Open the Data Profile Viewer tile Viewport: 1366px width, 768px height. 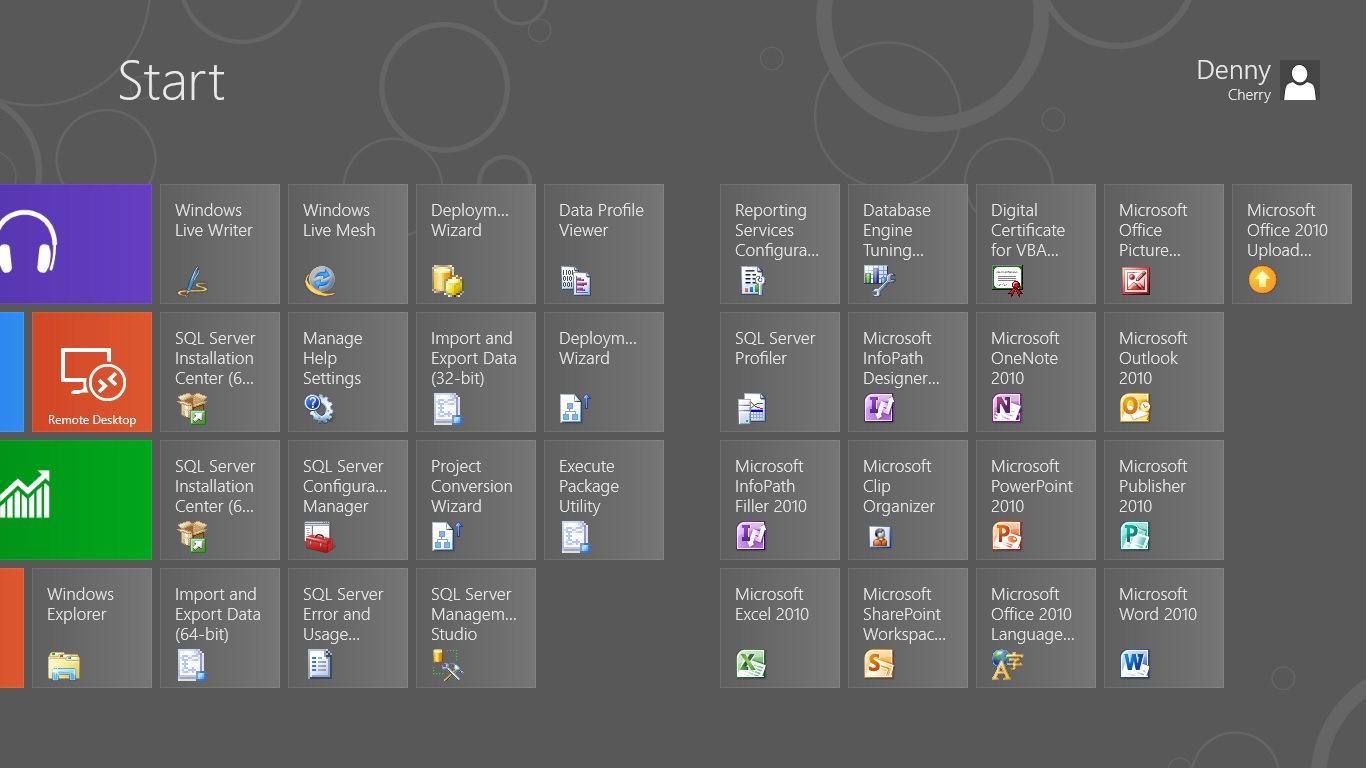(x=604, y=244)
